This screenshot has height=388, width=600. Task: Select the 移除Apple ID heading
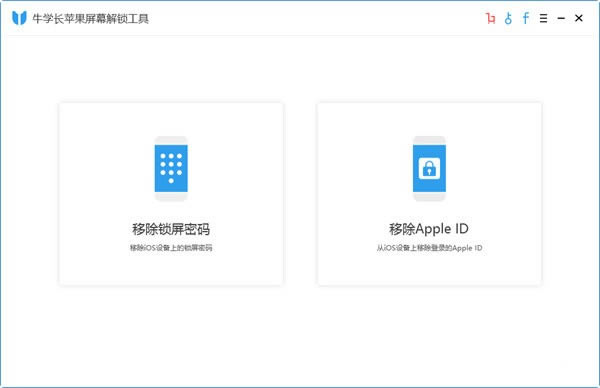[x=429, y=229]
